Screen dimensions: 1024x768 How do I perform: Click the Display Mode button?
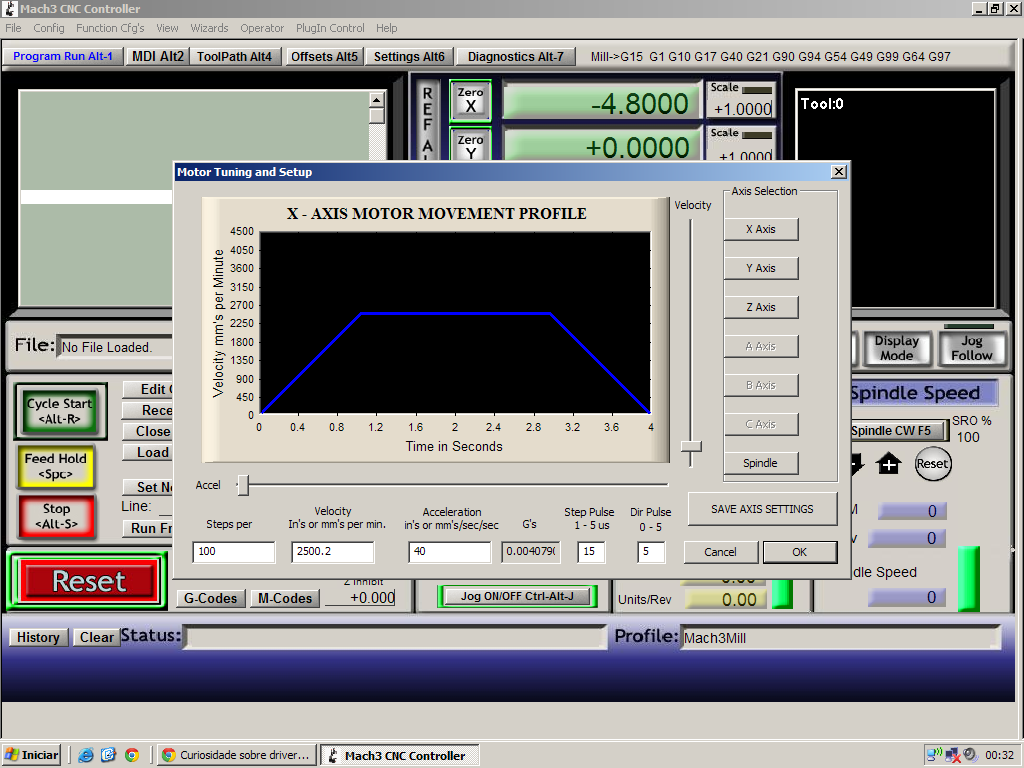pos(897,348)
